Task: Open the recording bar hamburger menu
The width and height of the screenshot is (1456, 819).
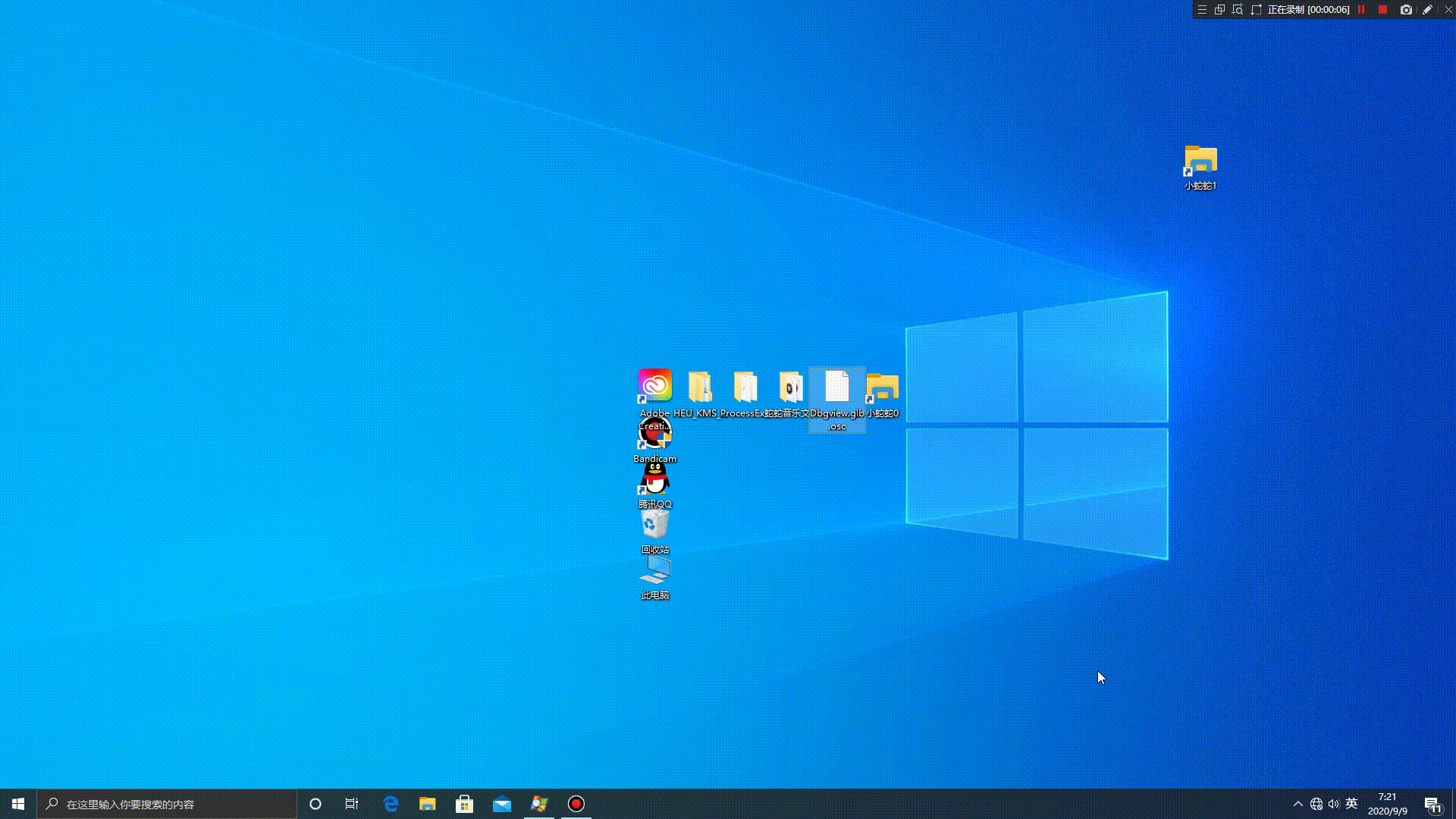Action: tap(1202, 10)
